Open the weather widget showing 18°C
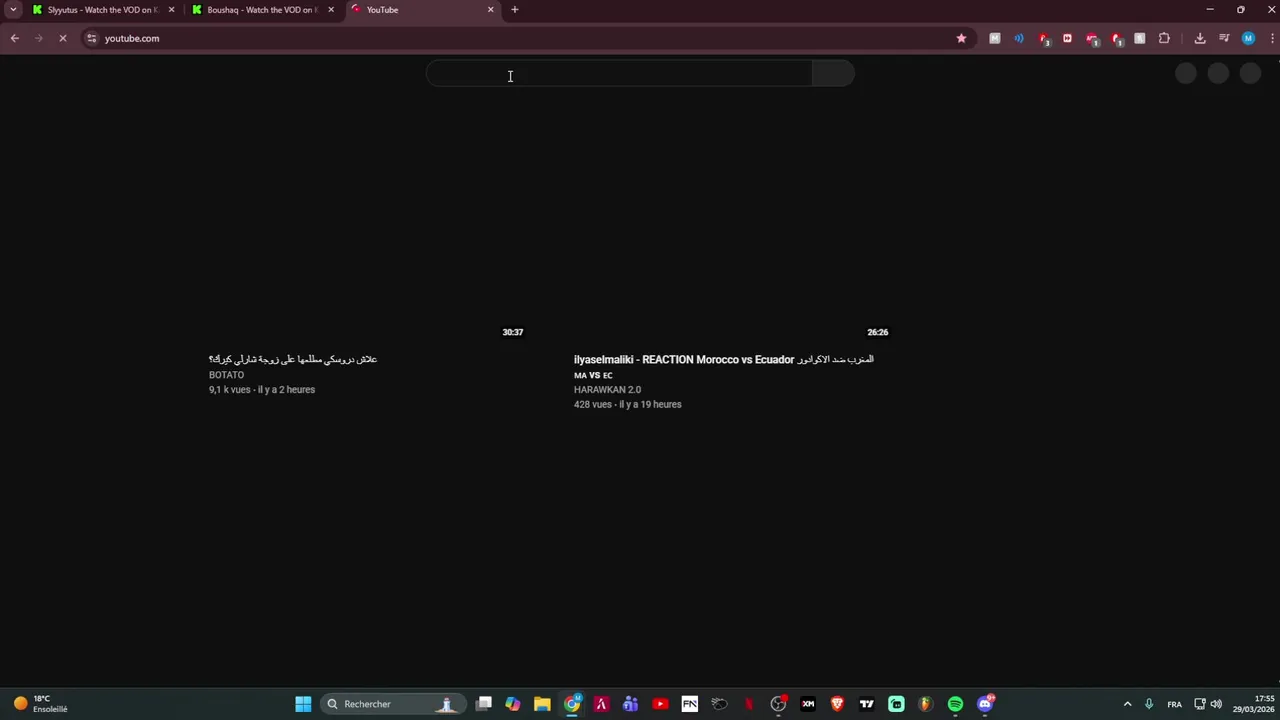The image size is (1280, 720). 40,704
